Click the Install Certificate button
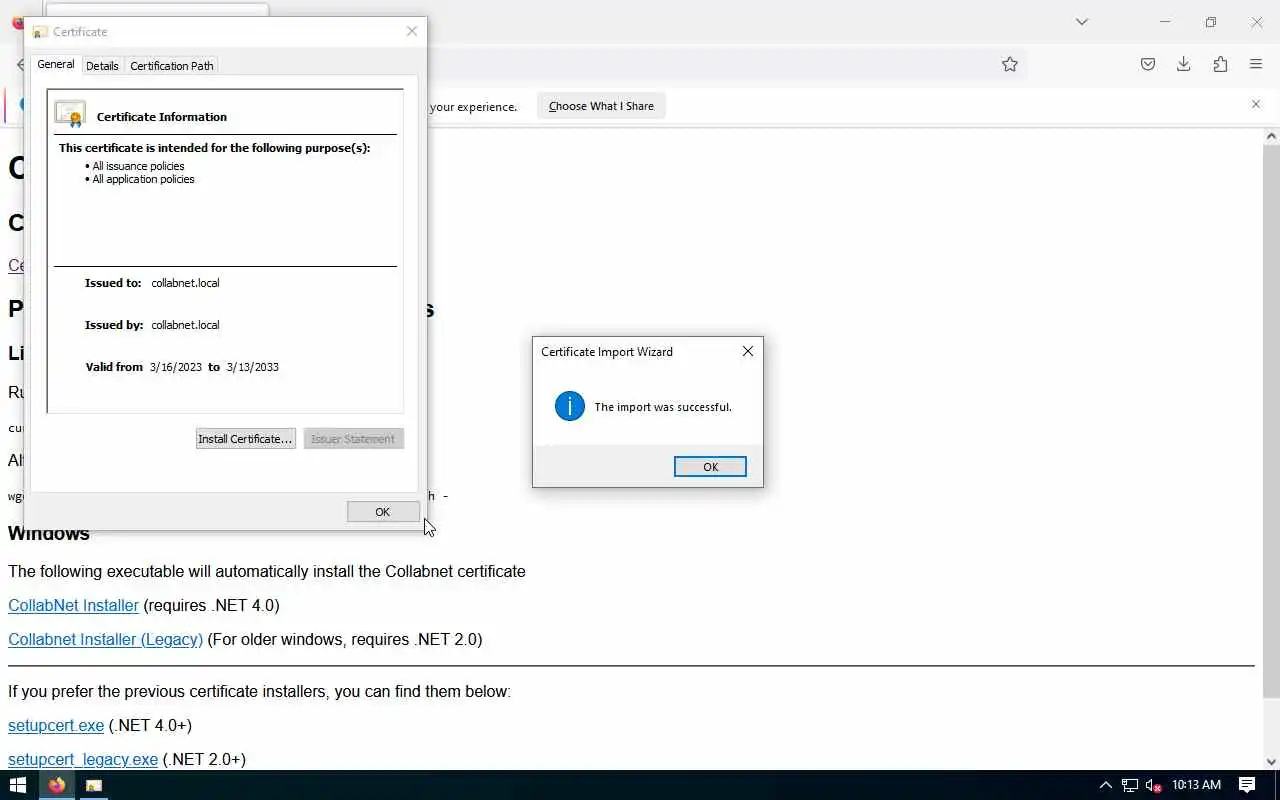Viewport: 1280px width, 800px height. click(x=245, y=439)
